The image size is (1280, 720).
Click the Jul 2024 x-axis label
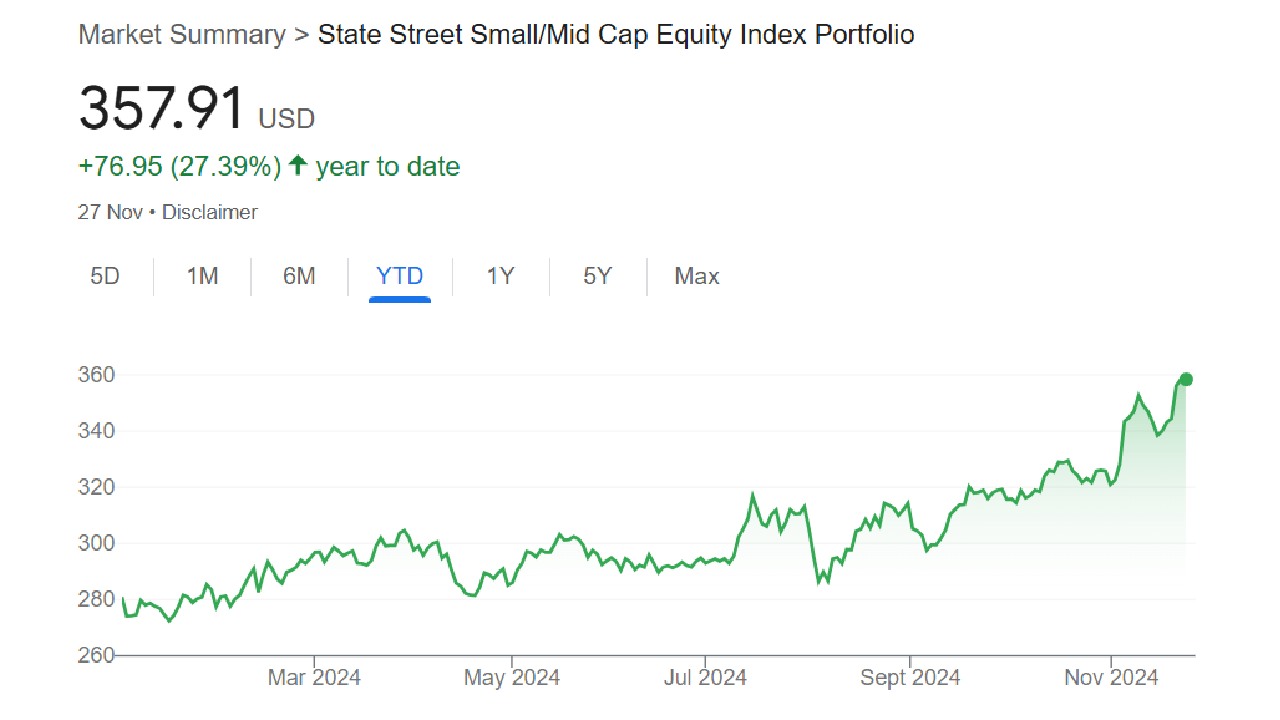pos(705,678)
